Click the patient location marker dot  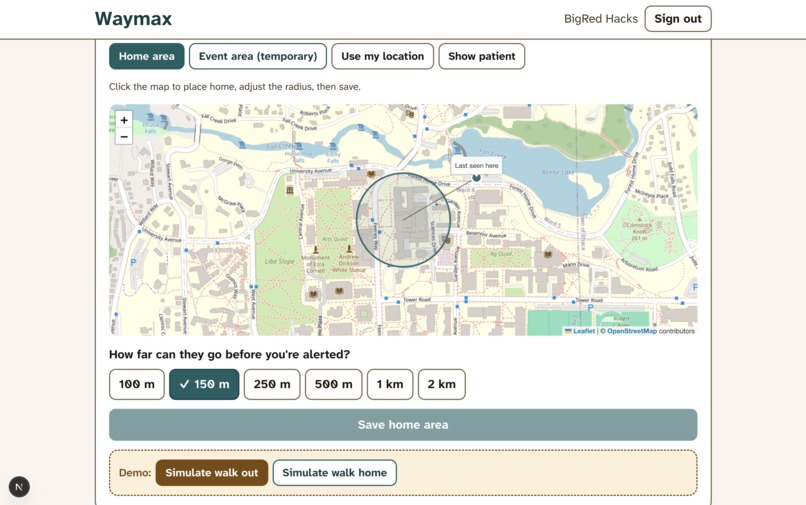(x=477, y=177)
